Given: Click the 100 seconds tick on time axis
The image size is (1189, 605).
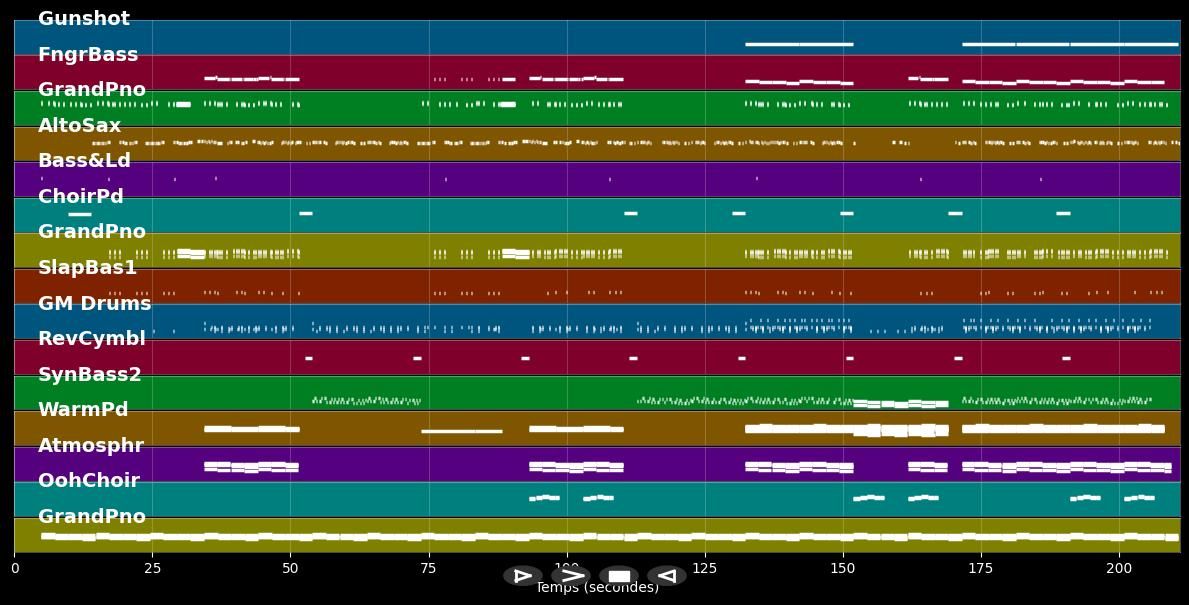Looking at the screenshot, I should click(566, 568).
